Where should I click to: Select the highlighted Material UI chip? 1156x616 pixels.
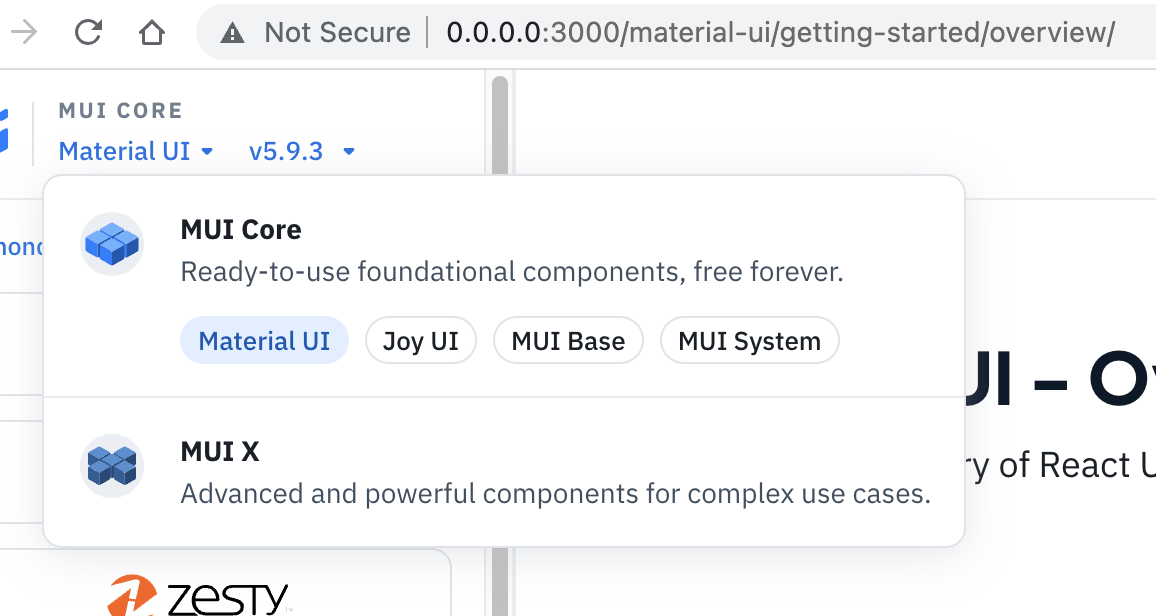point(264,340)
